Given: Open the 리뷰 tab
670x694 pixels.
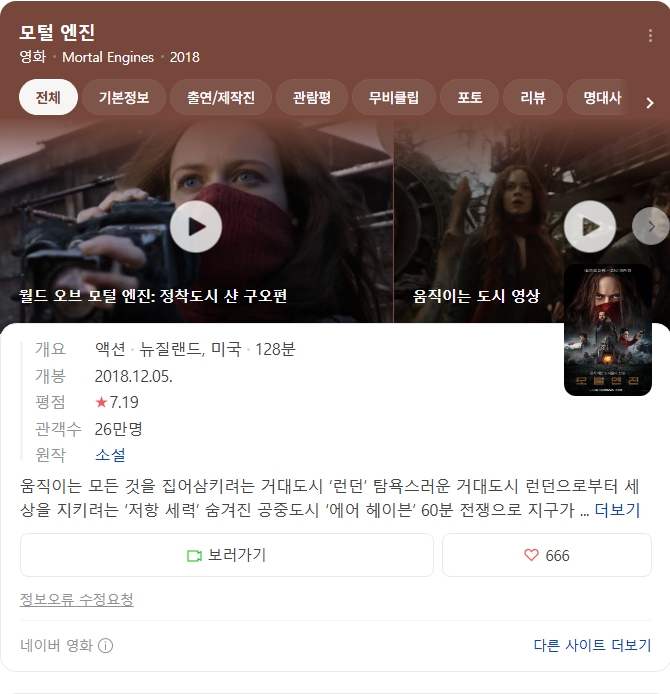Looking at the screenshot, I should pyautogui.click(x=533, y=97).
